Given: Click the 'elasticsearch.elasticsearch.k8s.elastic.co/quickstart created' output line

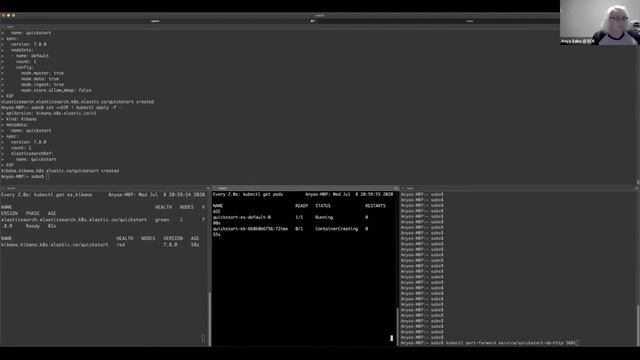Looking at the screenshot, I should pyautogui.click(x=78, y=102).
